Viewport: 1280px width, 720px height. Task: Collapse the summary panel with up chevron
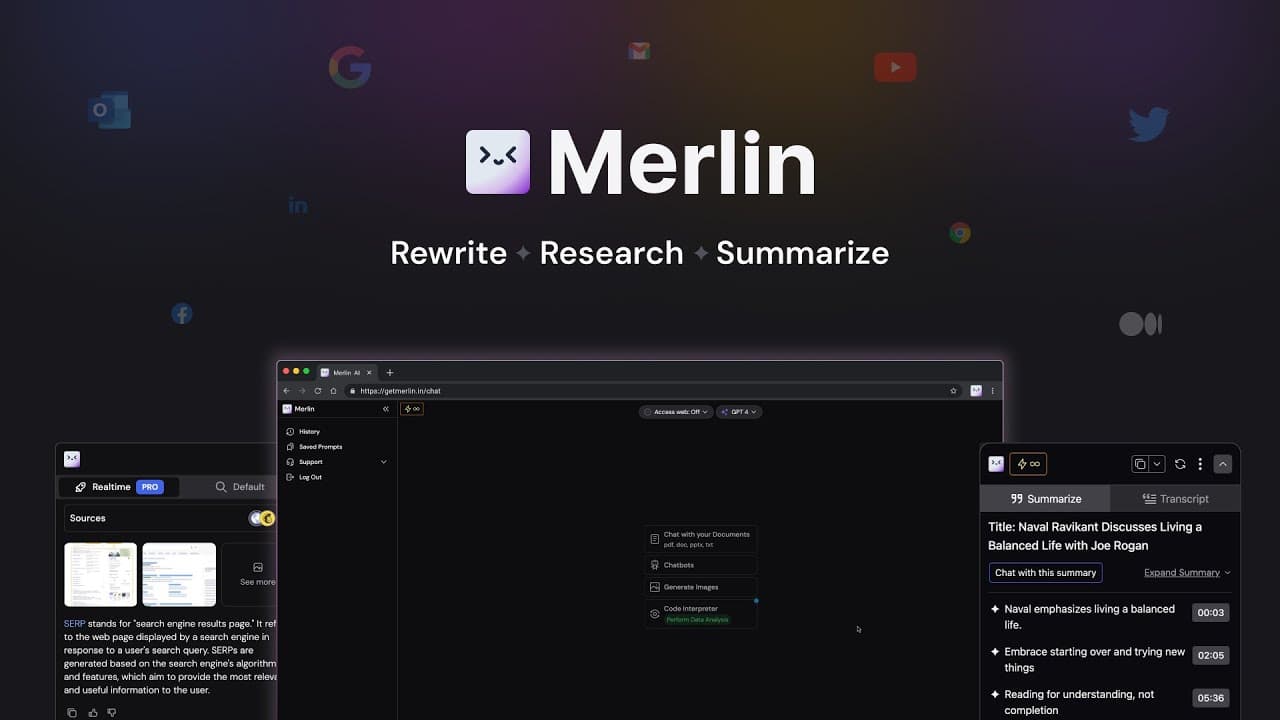pyautogui.click(x=1222, y=464)
